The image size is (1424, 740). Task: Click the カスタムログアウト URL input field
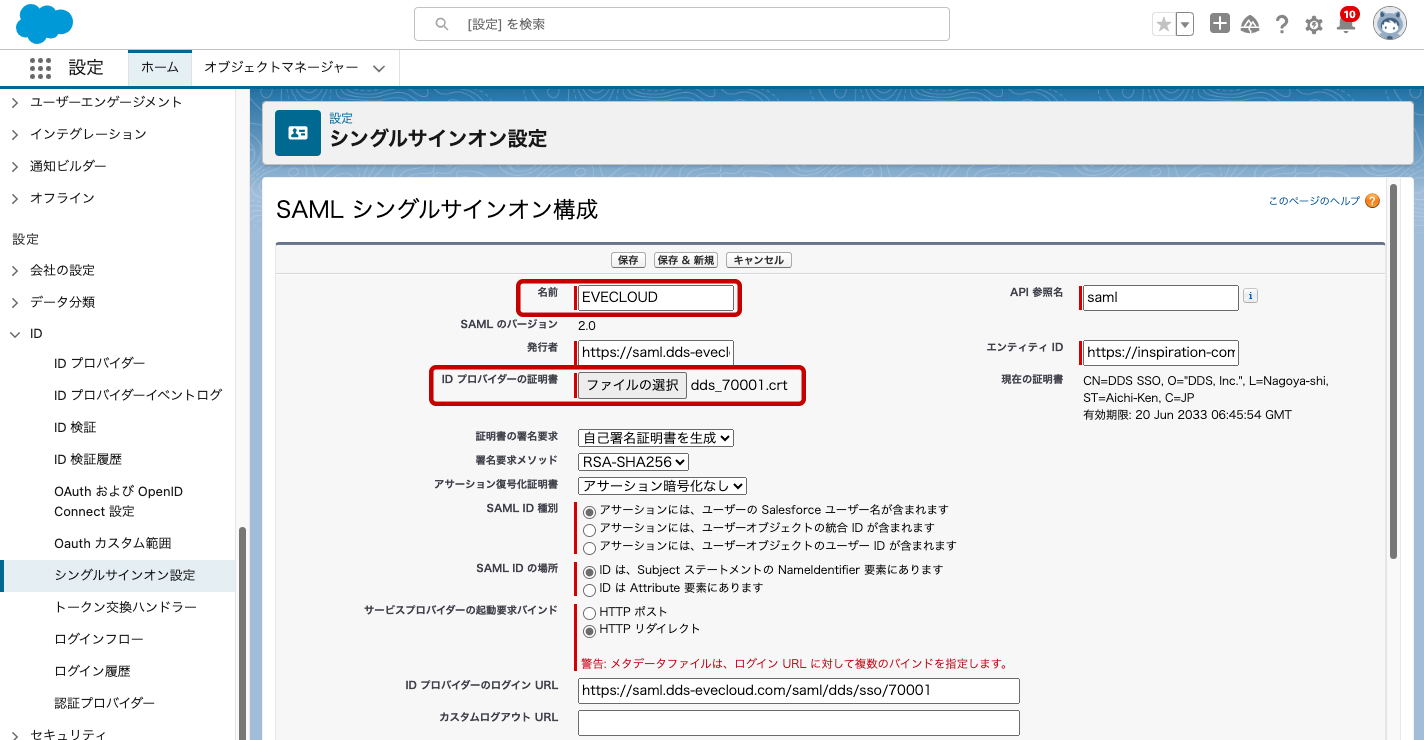798,722
